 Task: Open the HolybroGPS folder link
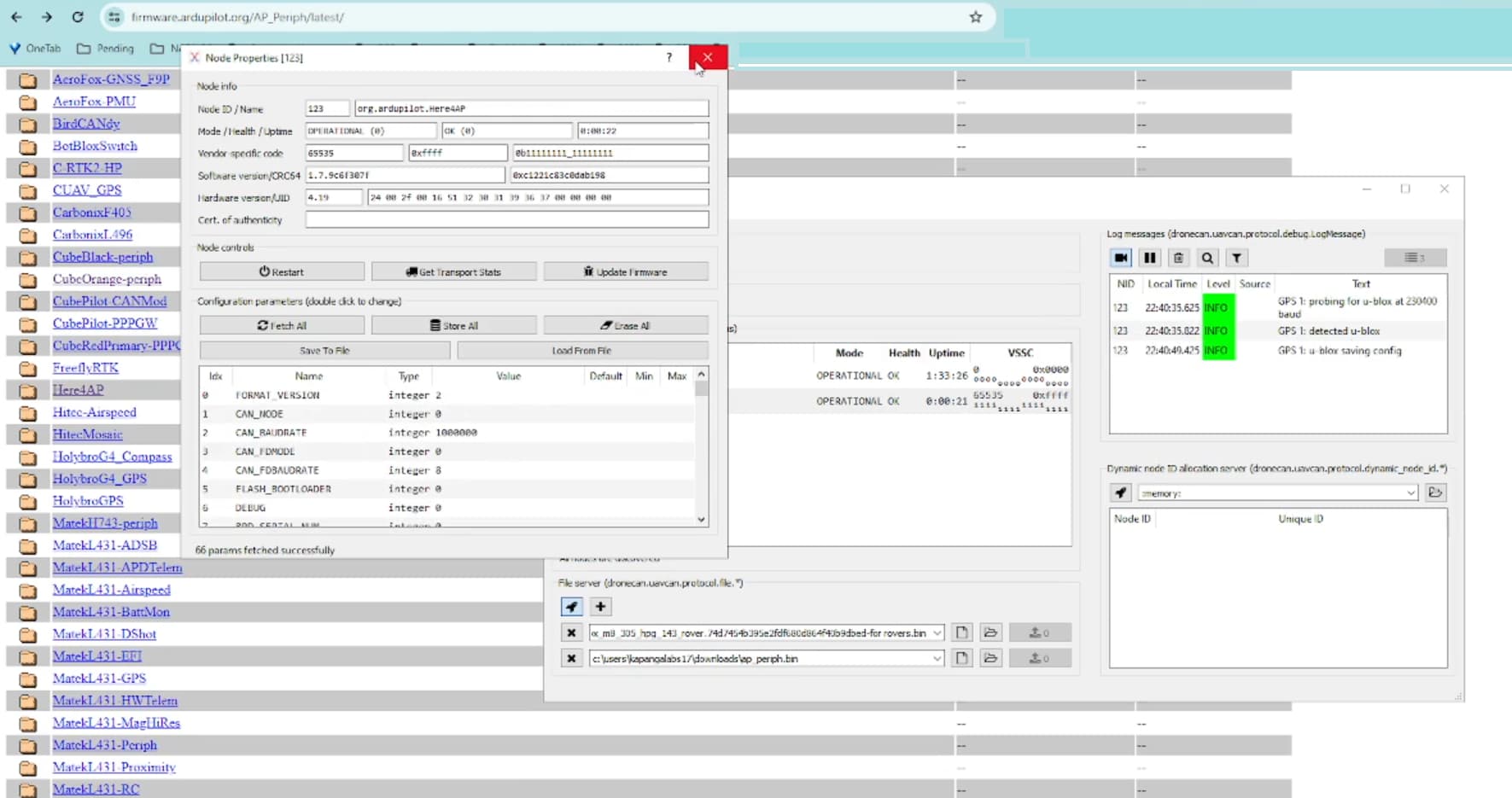click(88, 501)
